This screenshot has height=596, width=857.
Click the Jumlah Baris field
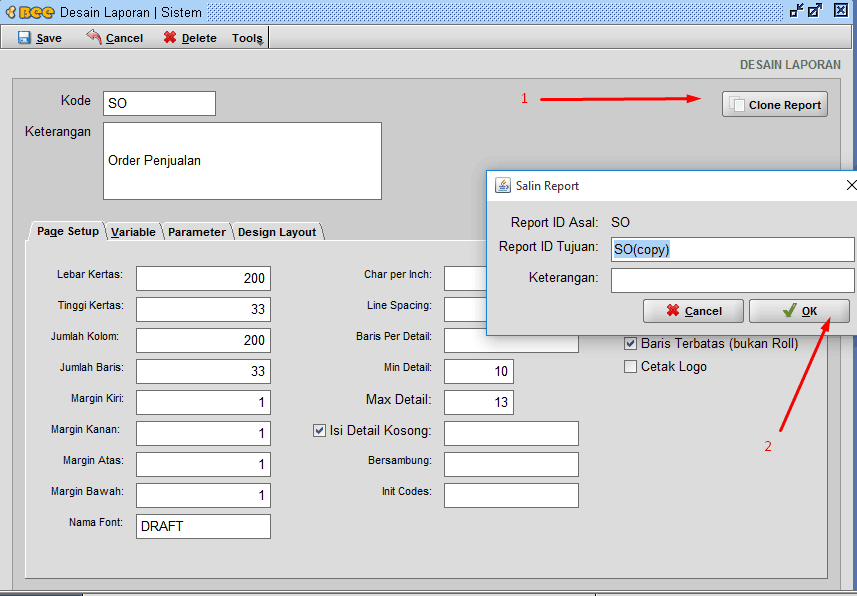(203, 371)
